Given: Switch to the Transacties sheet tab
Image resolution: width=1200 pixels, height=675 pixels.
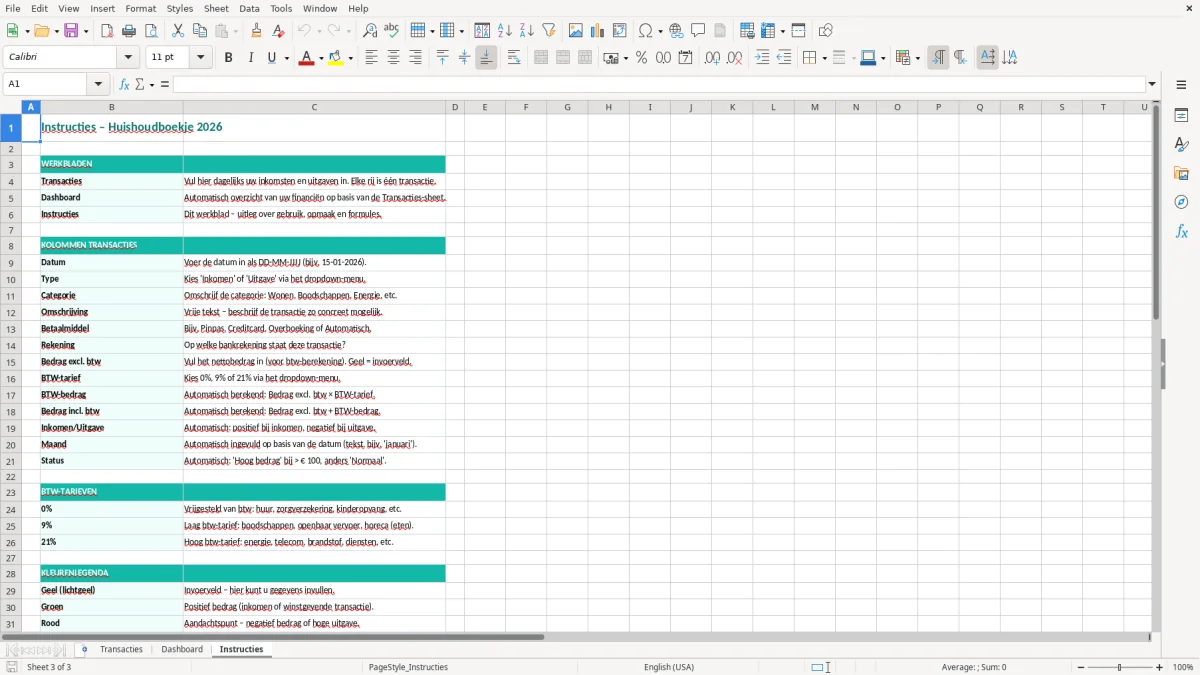Looking at the screenshot, I should (x=121, y=649).
